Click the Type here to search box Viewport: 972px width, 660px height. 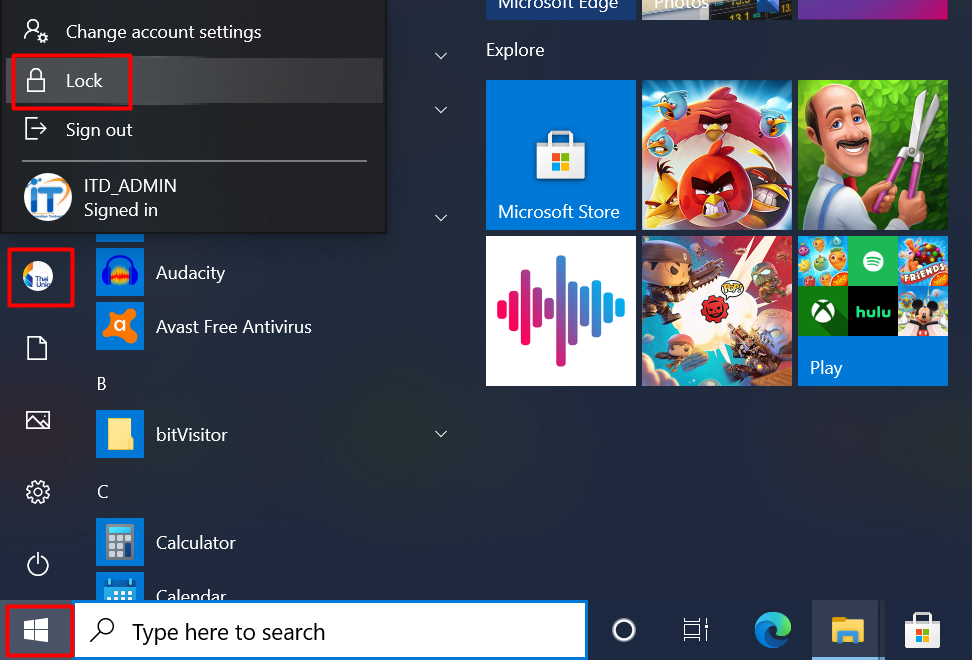click(330, 631)
